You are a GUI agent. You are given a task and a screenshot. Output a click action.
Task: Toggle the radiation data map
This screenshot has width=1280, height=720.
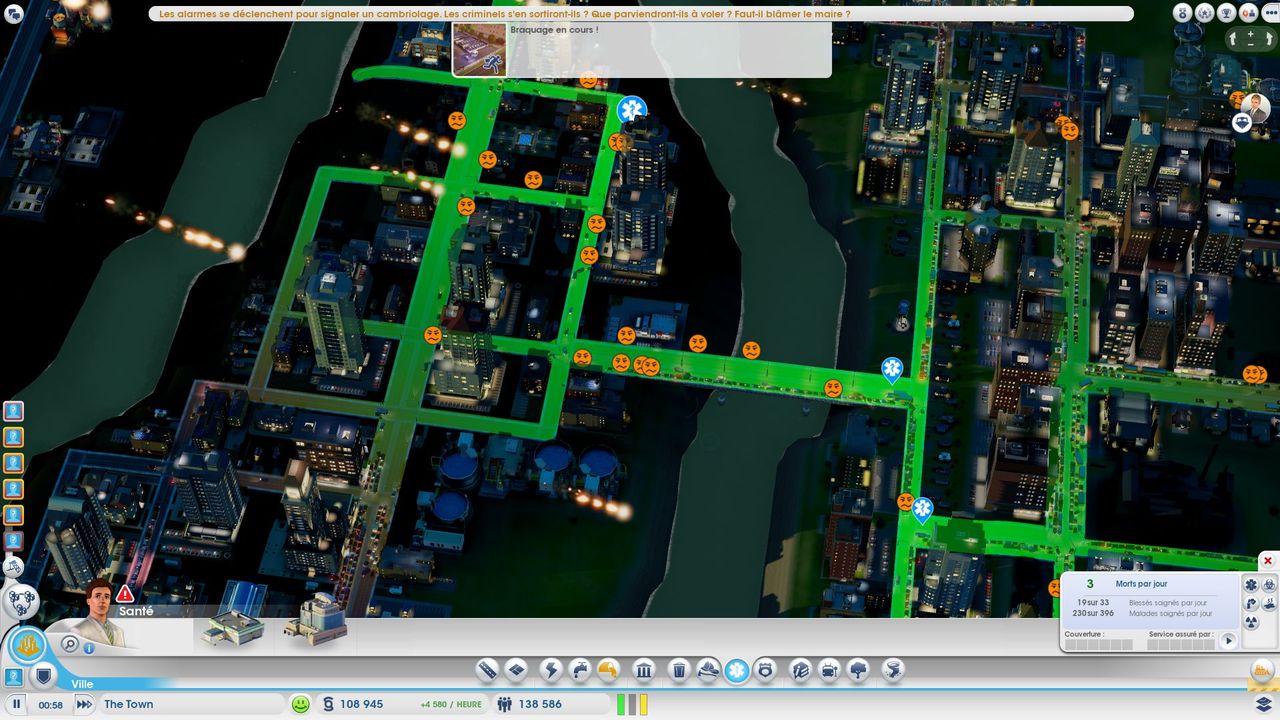pos(1251,622)
